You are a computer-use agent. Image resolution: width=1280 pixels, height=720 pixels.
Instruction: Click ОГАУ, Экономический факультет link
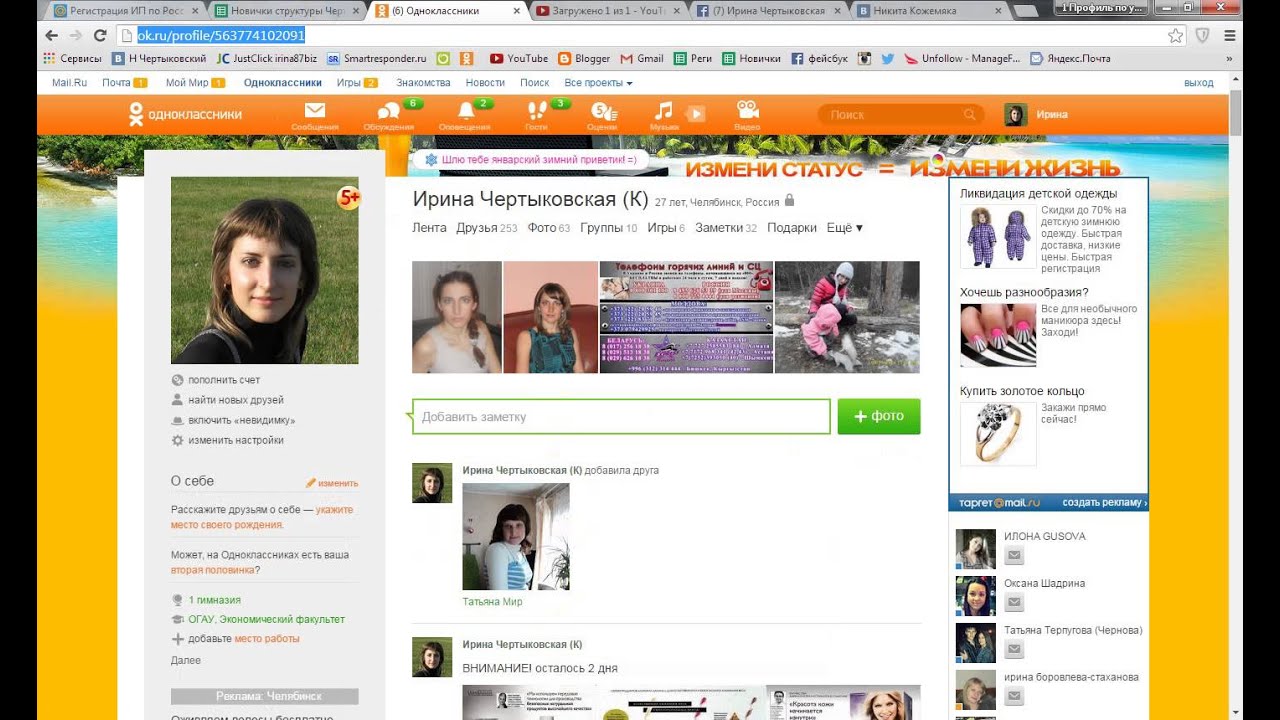coord(266,619)
